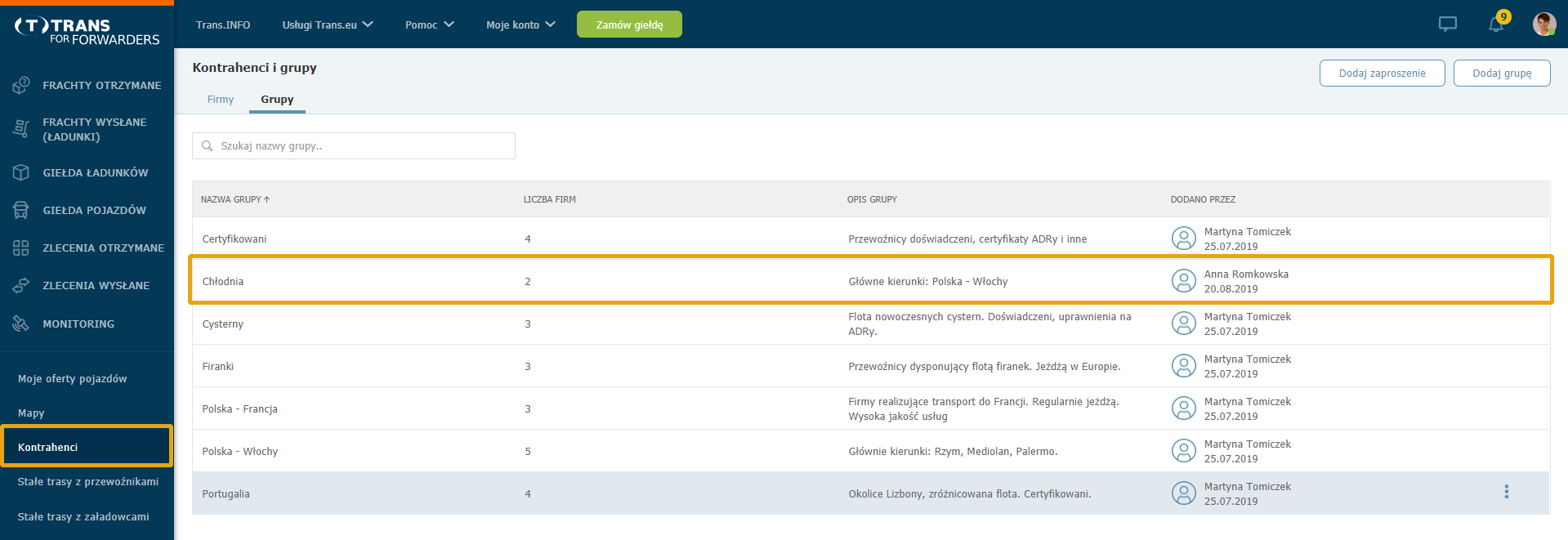Click description mentioning Rzym, Mediolan, Palermo
1568x540 pixels.
[x=953, y=451]
